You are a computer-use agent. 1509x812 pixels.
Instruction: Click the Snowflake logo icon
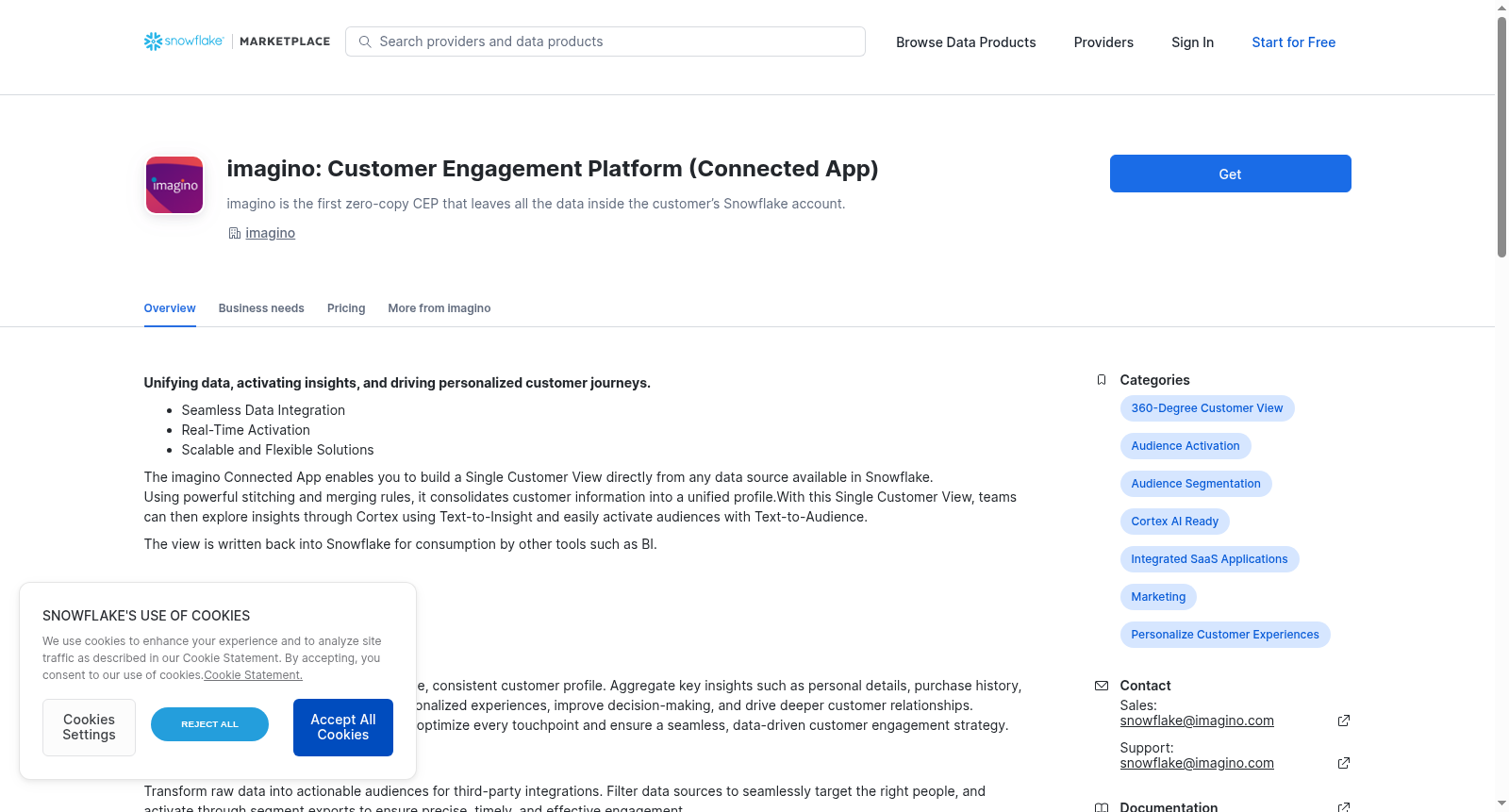(x=153, y=41)
